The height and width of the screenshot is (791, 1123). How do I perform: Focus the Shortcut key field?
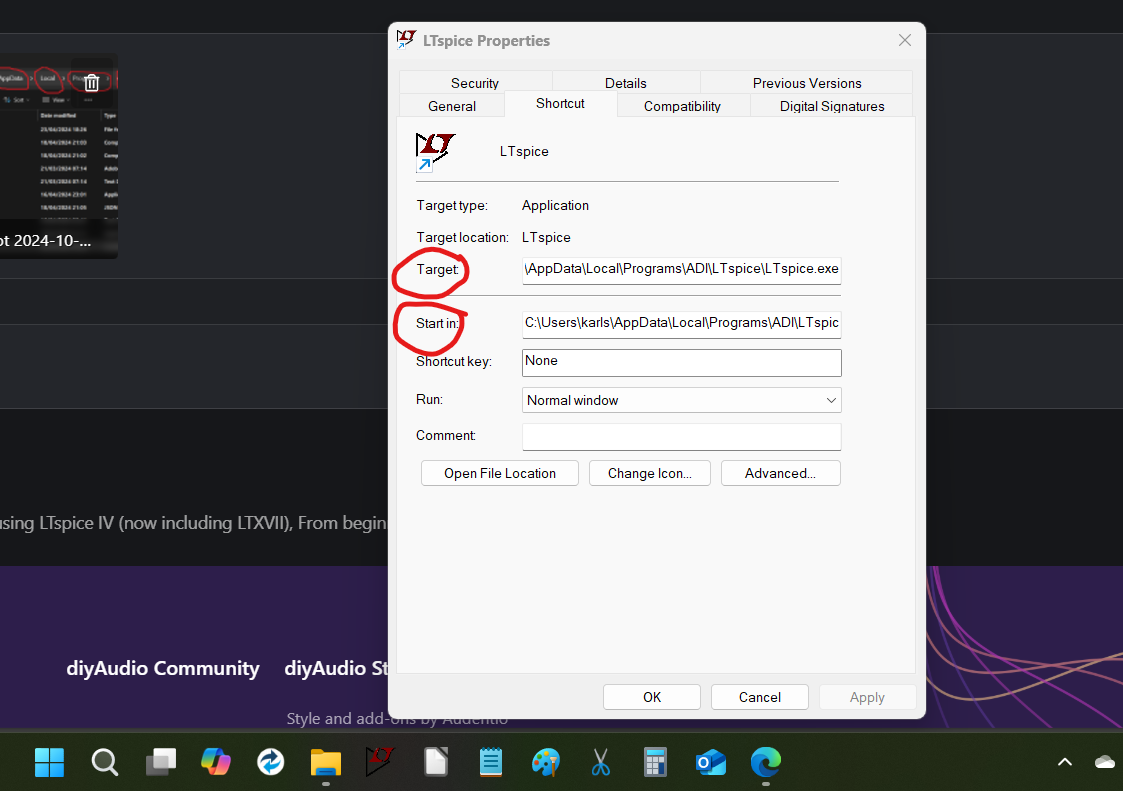tap(681, 363)
